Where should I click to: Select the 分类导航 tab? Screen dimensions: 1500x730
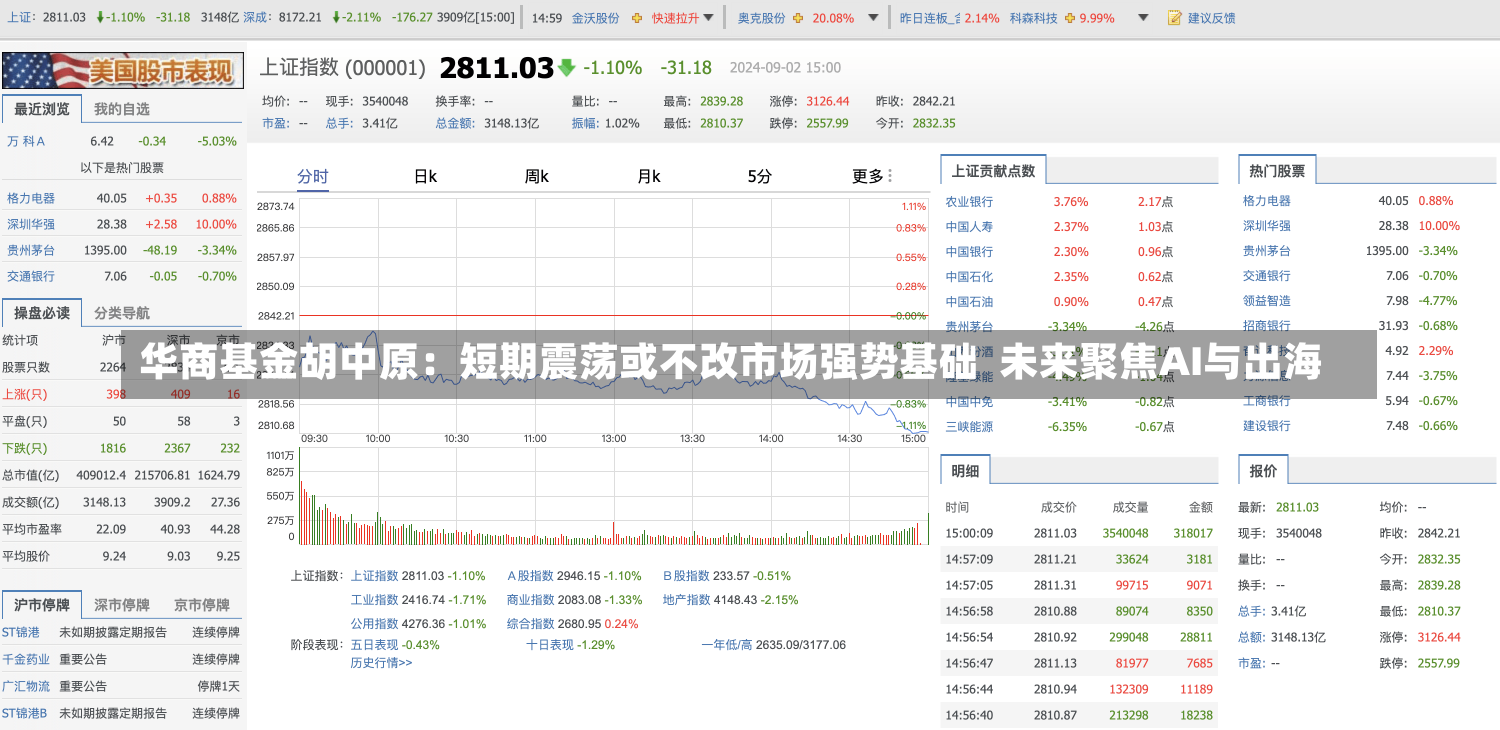coord(122,313)
